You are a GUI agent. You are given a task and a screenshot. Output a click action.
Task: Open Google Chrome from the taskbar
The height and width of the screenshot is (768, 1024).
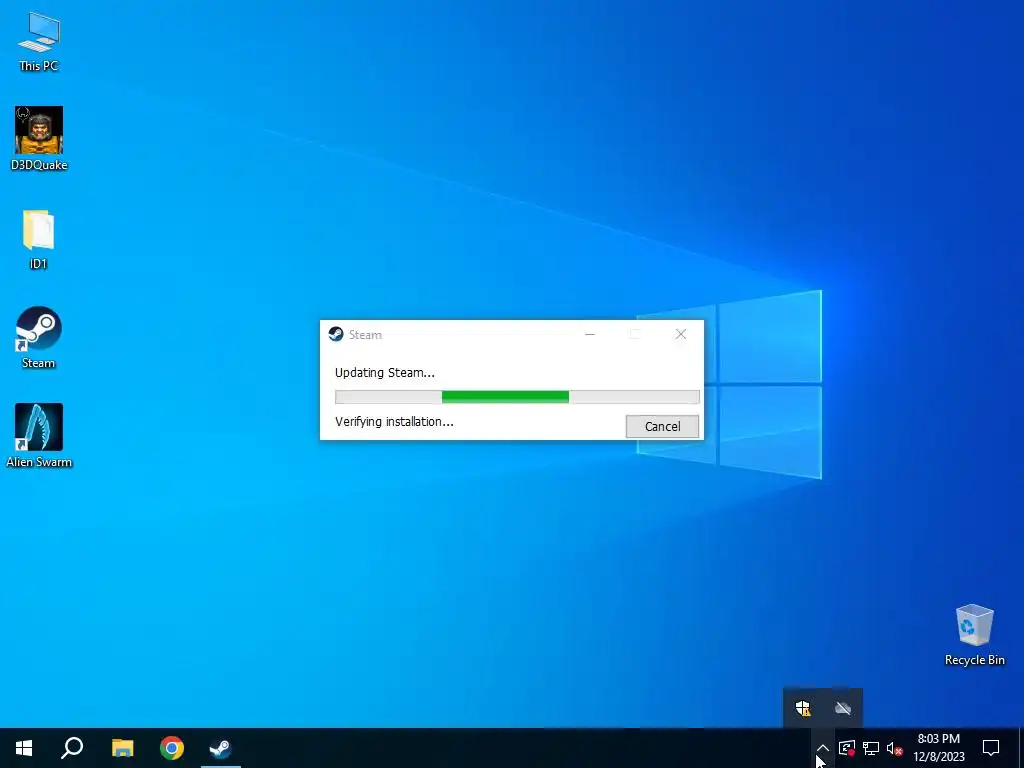click(x=172, y=748)
